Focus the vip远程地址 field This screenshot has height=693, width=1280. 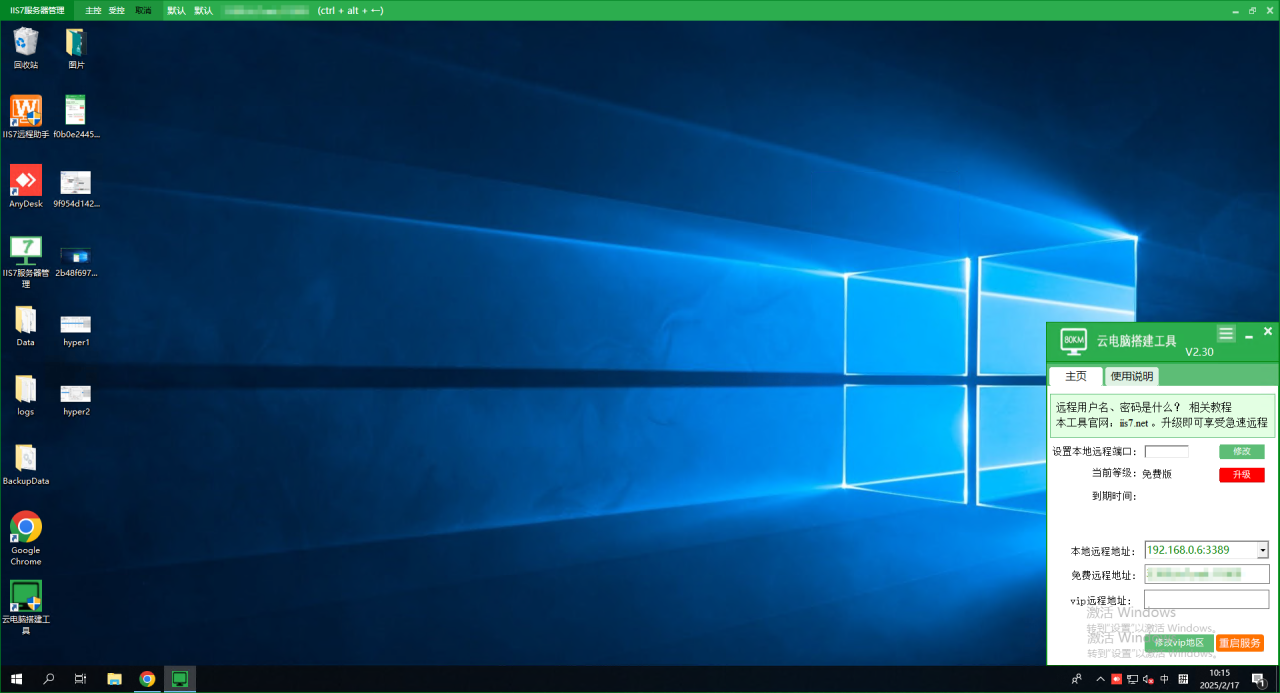pyautogui.click(x=1207, y=599)
